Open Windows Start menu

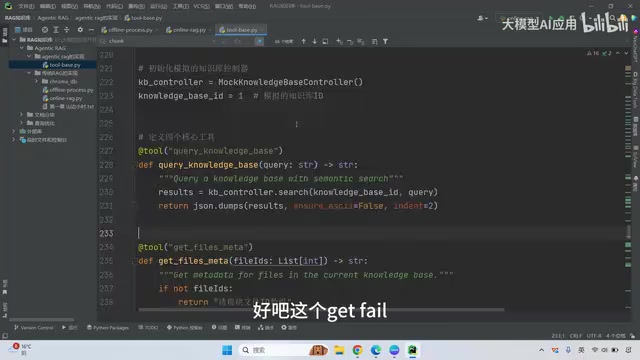point(227,350)
